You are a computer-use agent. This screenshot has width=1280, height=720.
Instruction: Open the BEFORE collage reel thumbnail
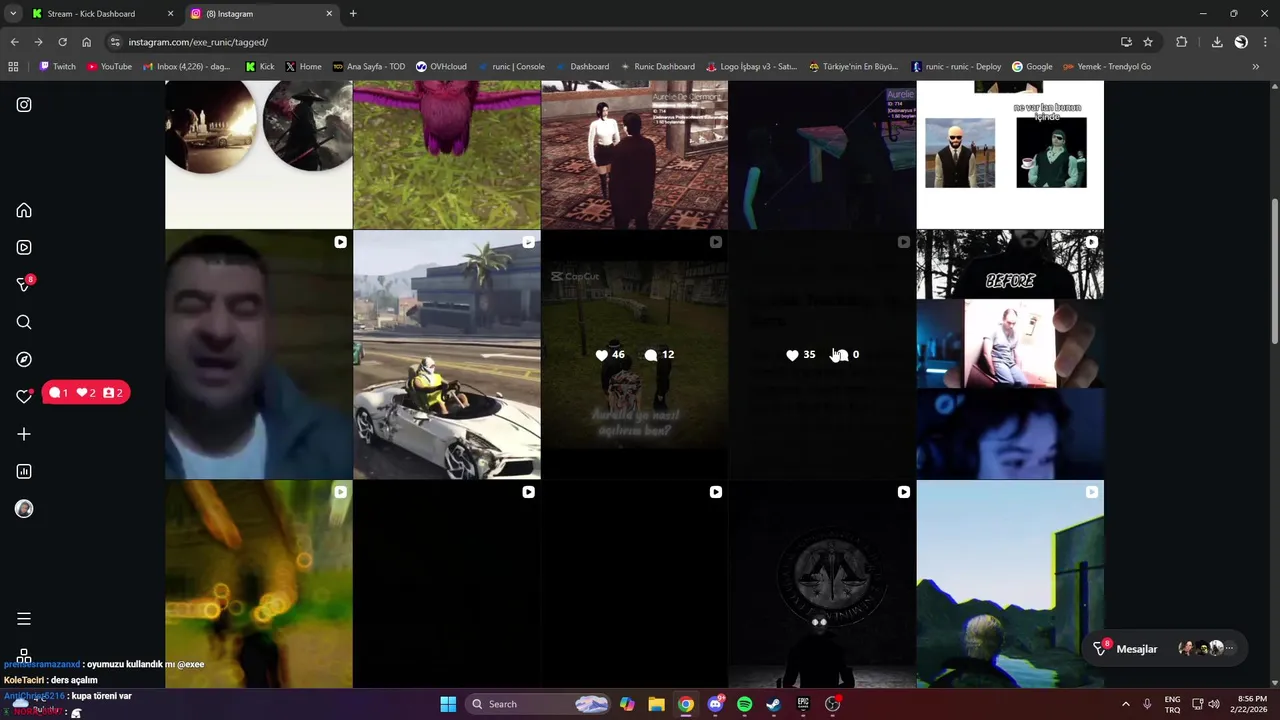[1010, 355]
